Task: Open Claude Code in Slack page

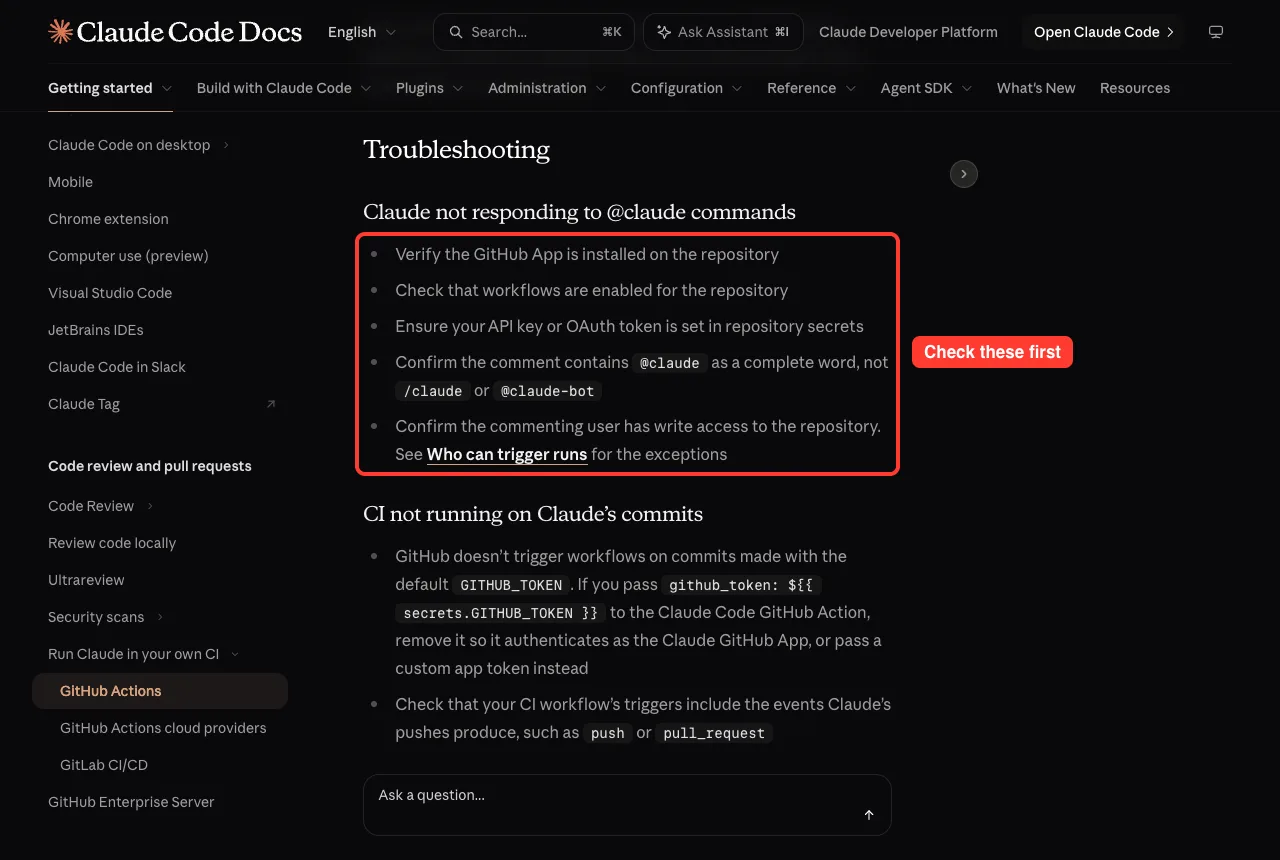Action: (117, 367)
